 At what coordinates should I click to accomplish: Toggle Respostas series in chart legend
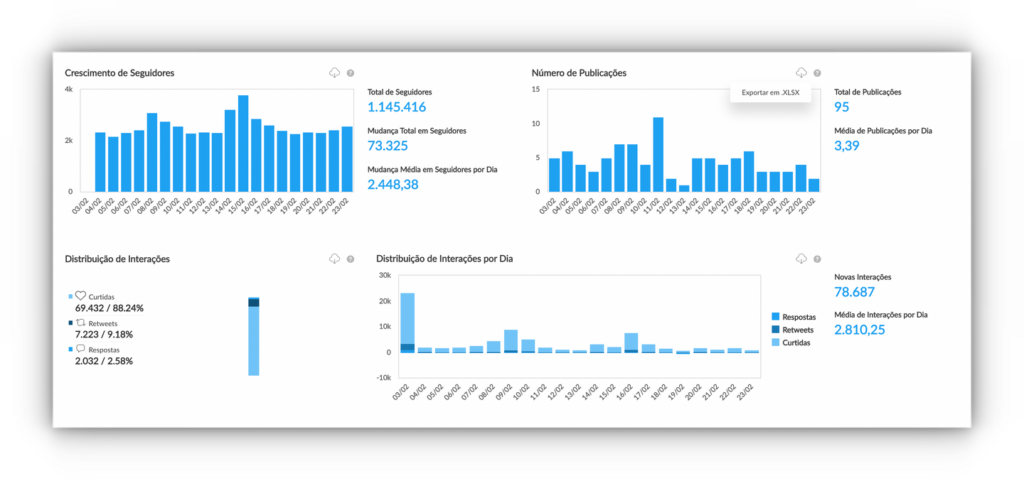pos(779,316)
